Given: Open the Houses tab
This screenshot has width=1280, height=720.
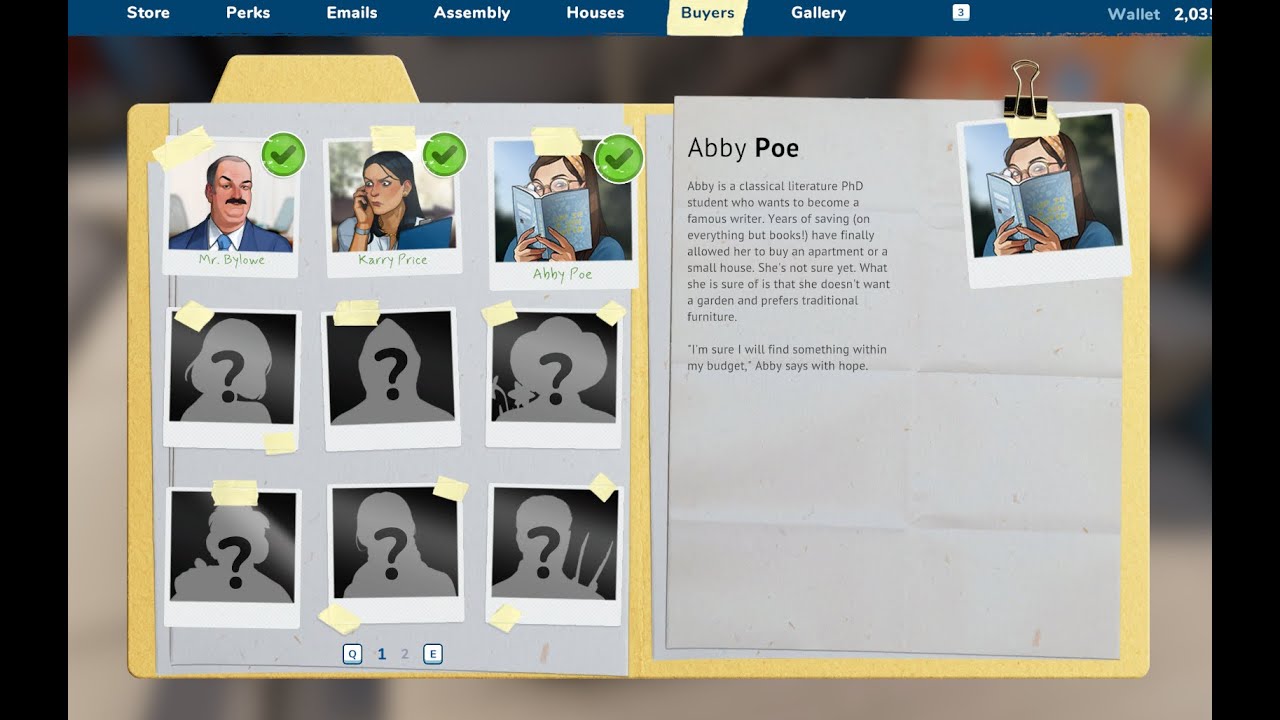Looking at the screenshot, I should 595,13.
